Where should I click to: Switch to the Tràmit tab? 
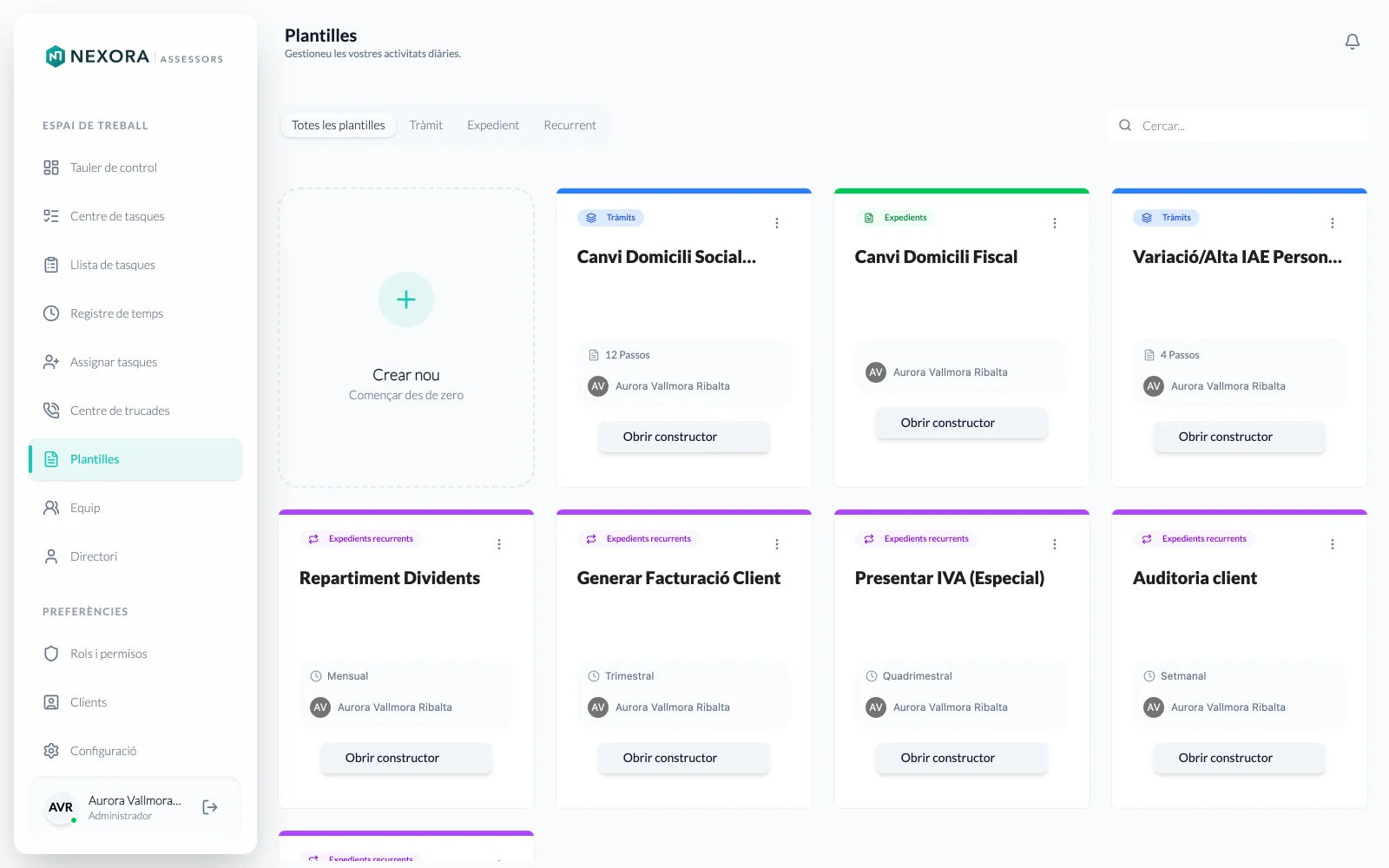click(x=426, y=125)
